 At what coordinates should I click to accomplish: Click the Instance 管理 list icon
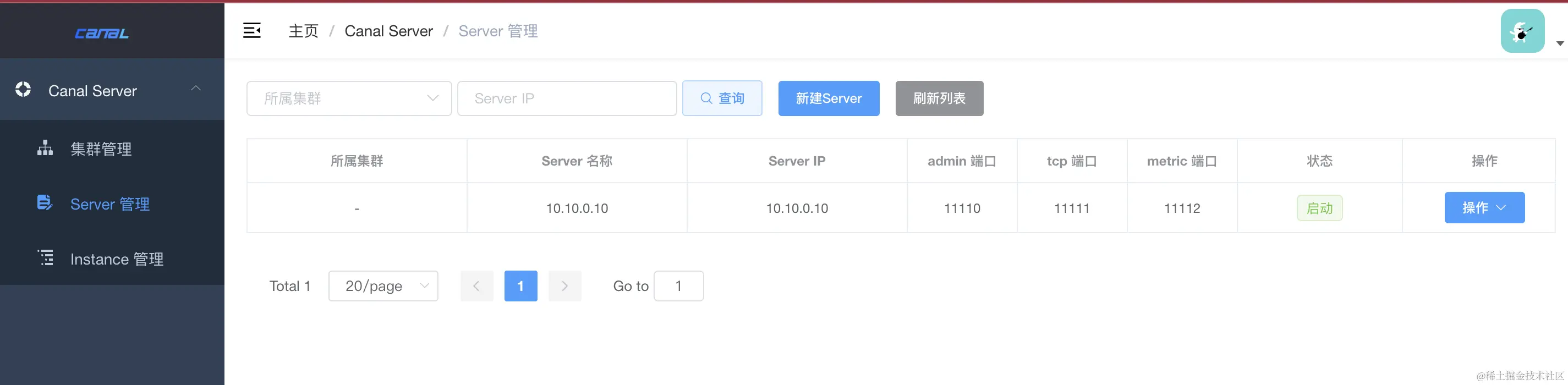(46, 257)
